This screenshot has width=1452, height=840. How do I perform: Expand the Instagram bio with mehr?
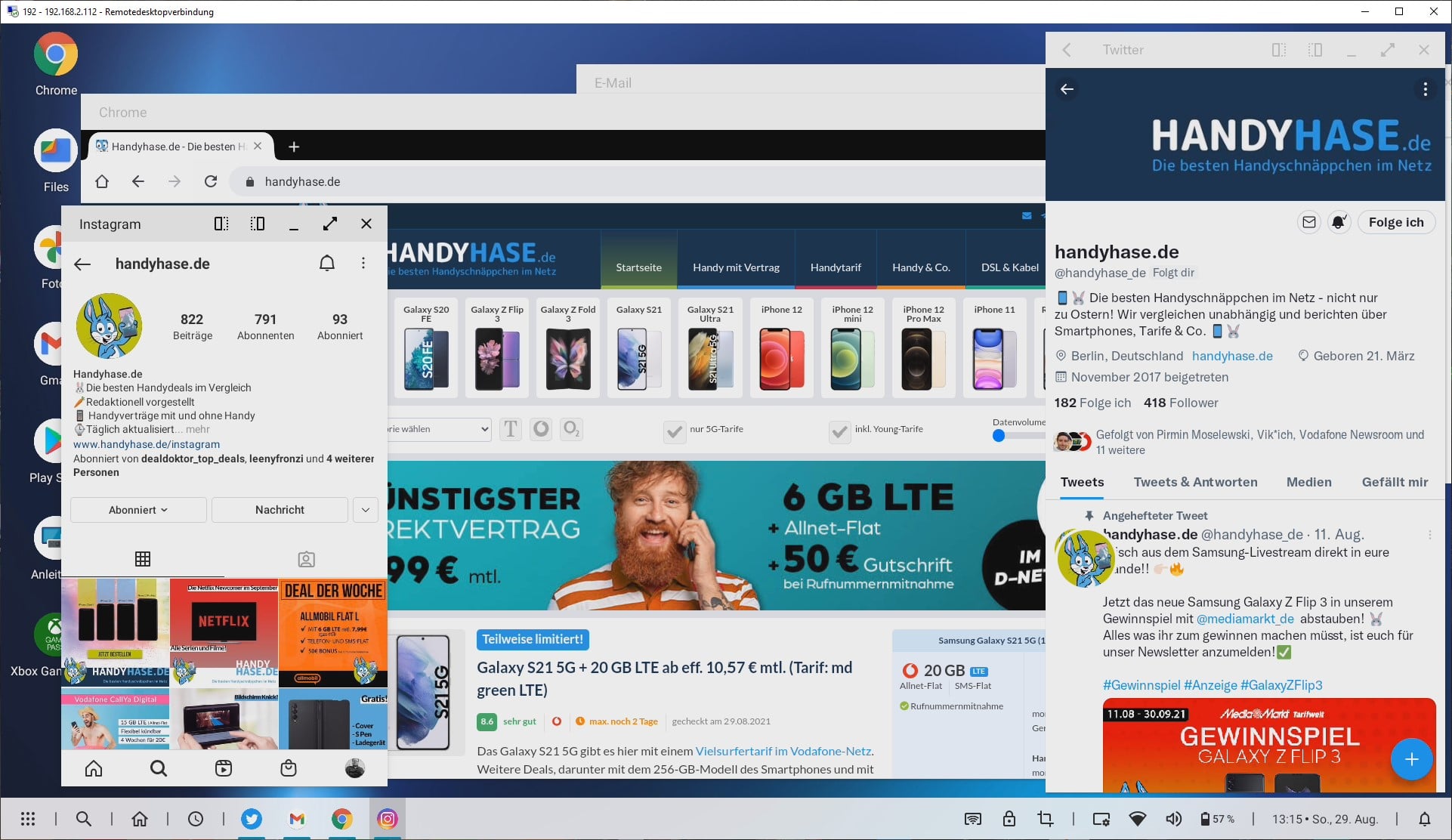point(198,429)
